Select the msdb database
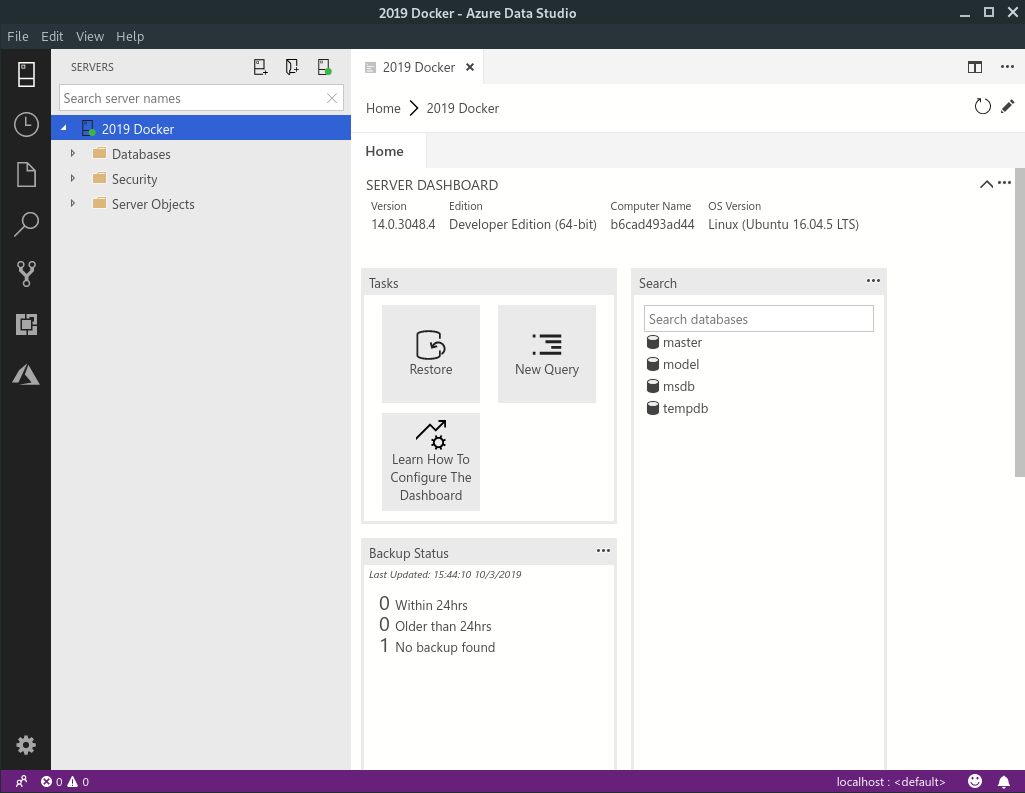Viewport: 1025px width, 793px height. click(x=678, y=386)
